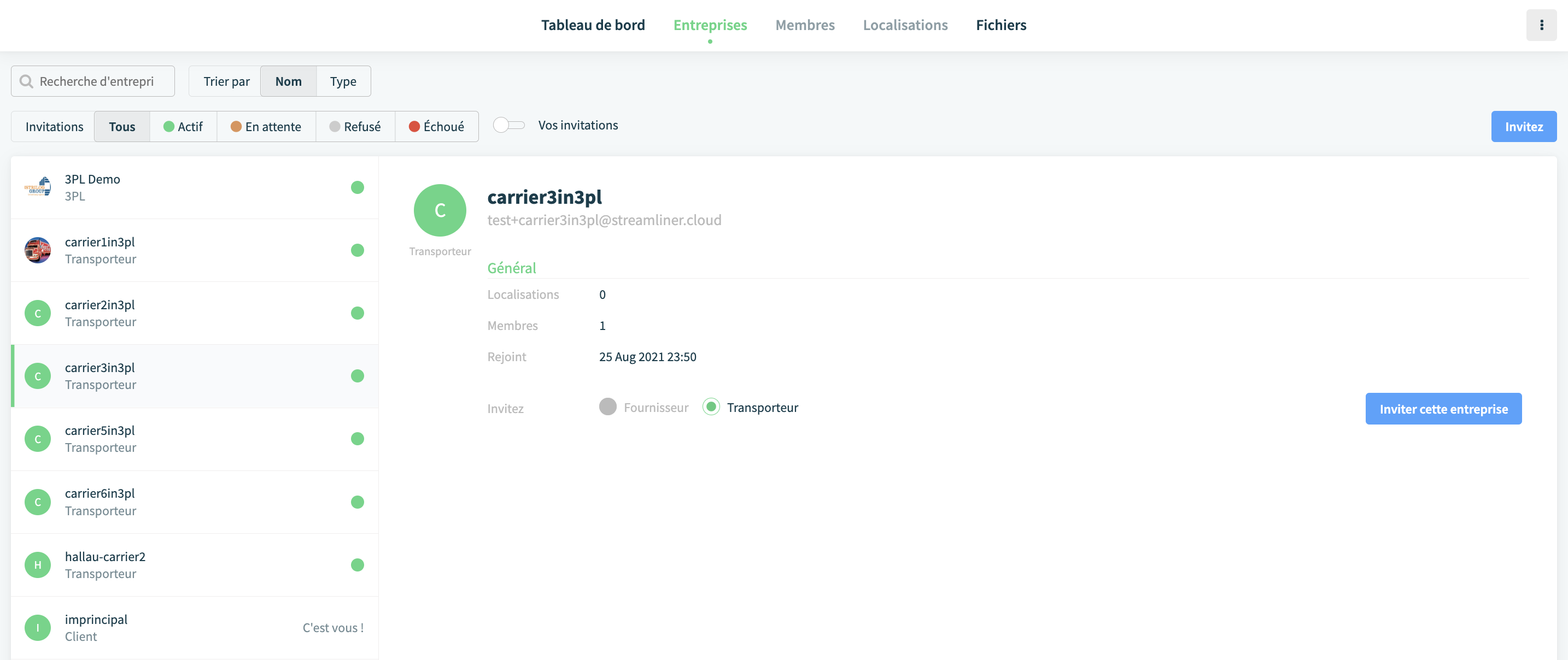
Task: Click the test+carrier3in3pl email address
Action: point(604,220)
